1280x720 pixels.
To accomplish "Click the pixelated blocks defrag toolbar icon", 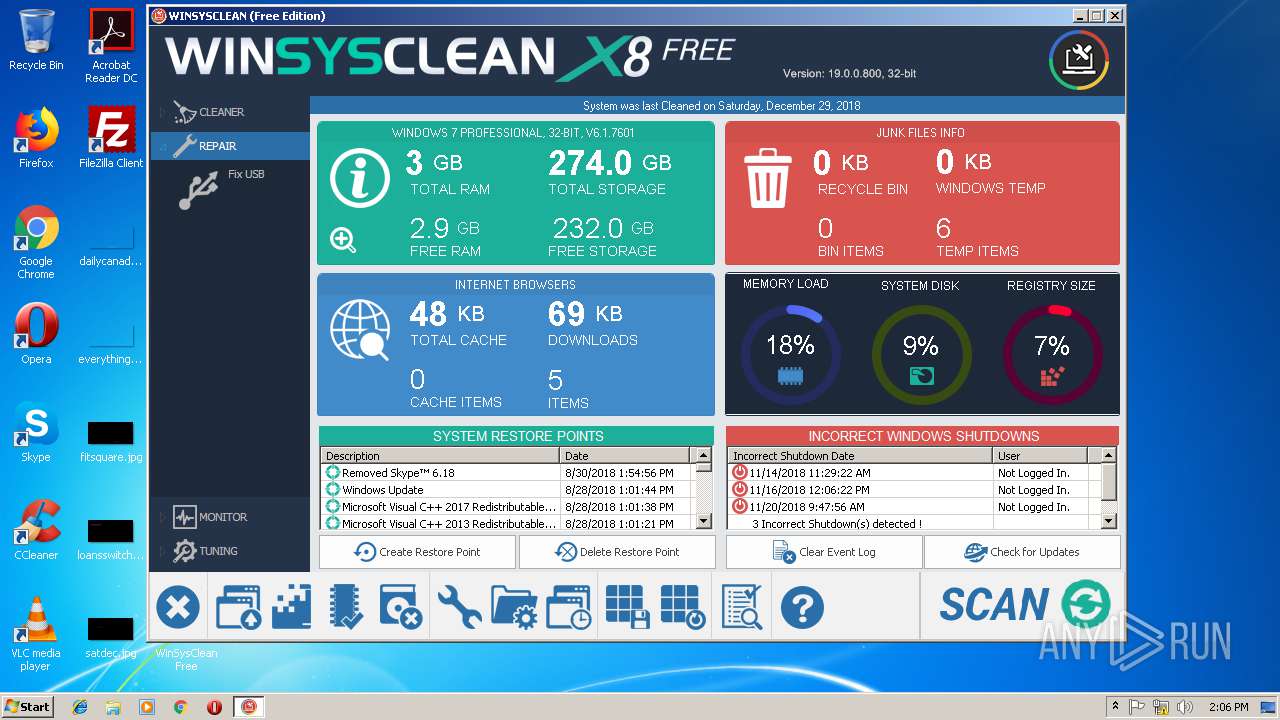I will [292, 607].
